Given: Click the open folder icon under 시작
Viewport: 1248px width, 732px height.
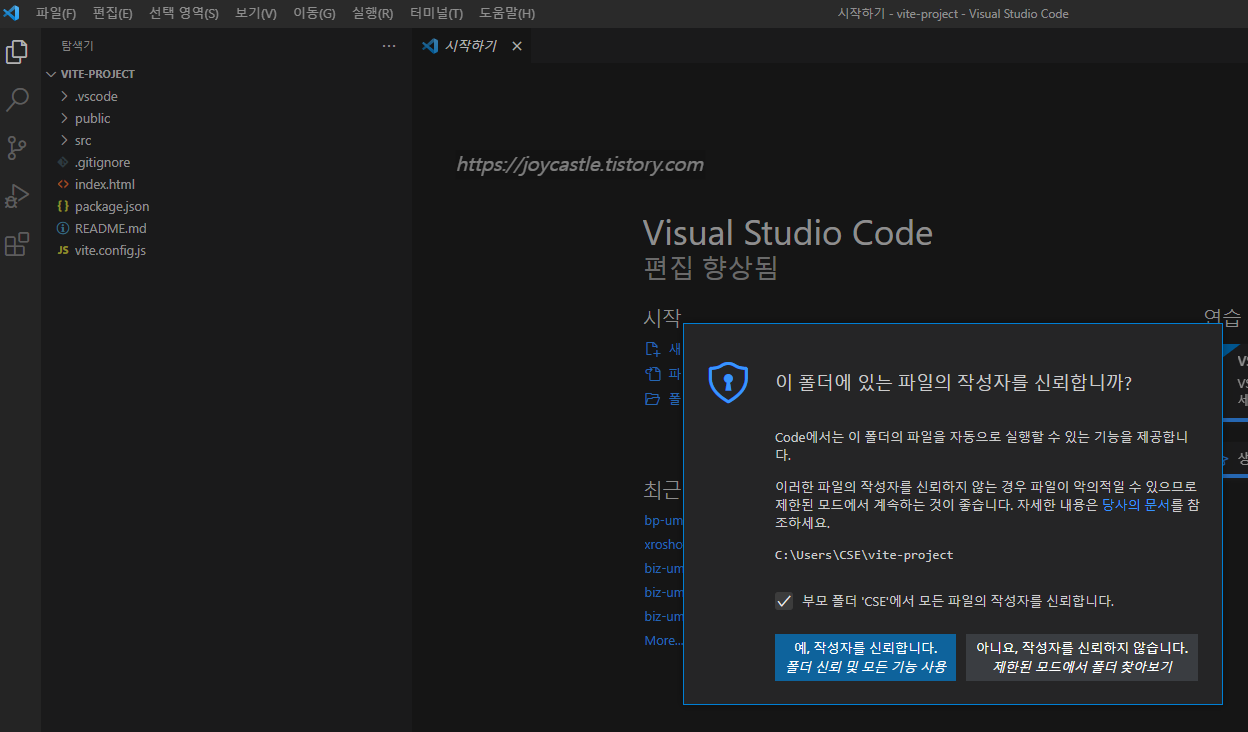Looking at the screenshot, I should pyautogui.click(x=653, y=399).
